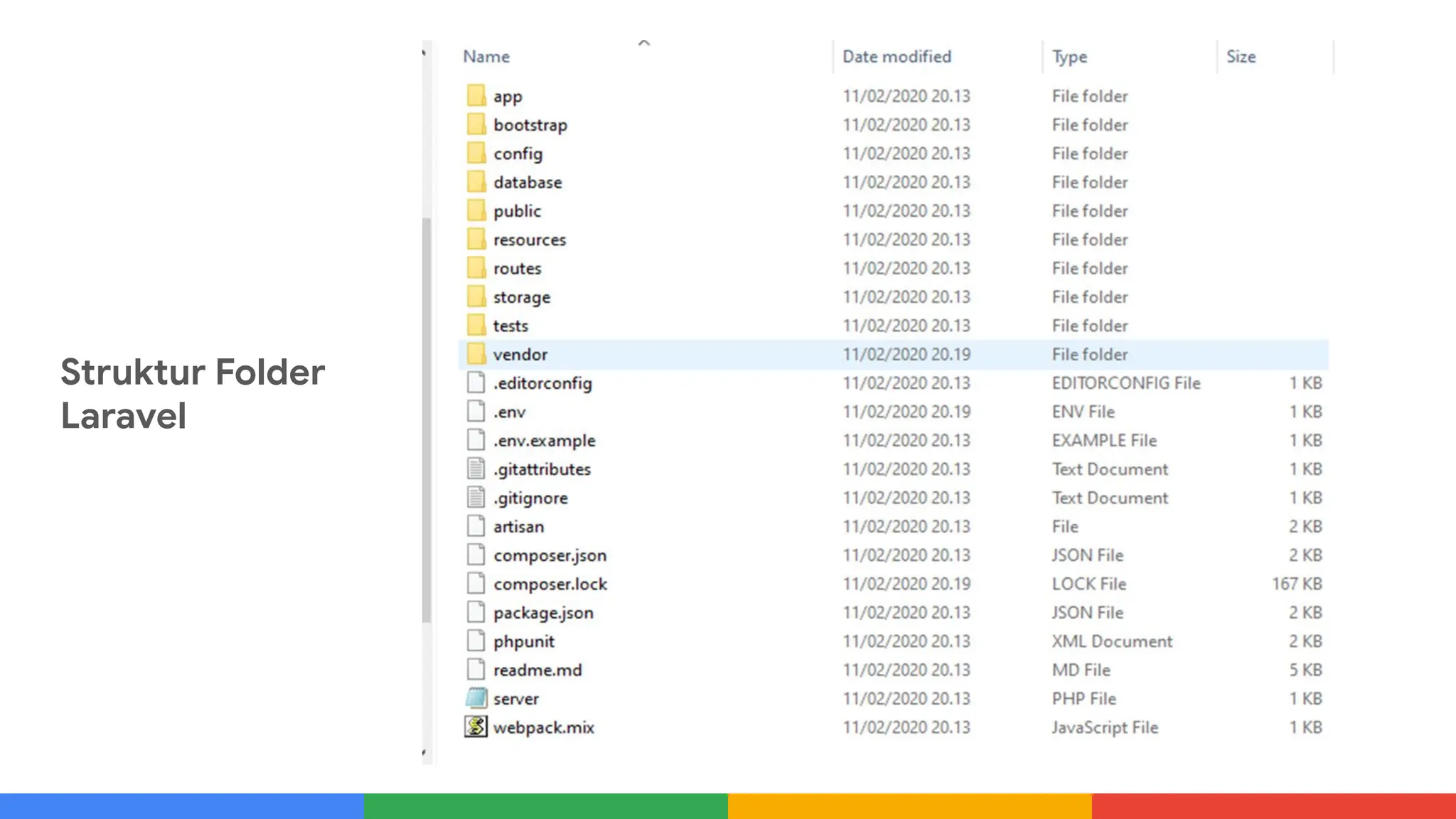This screenshot has height=819, width=1456.
Task: Select the file name 'package.json'
Action: 543,613
